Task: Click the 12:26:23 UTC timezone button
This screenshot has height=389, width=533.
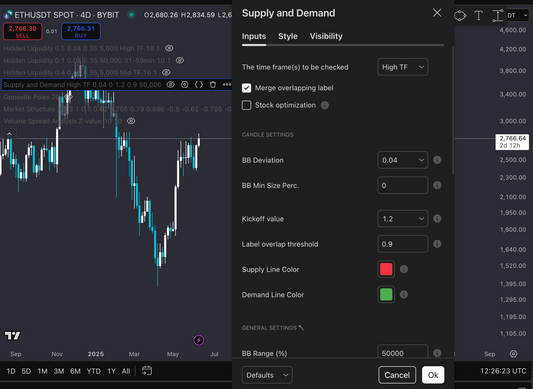Action: coord(503,371)
